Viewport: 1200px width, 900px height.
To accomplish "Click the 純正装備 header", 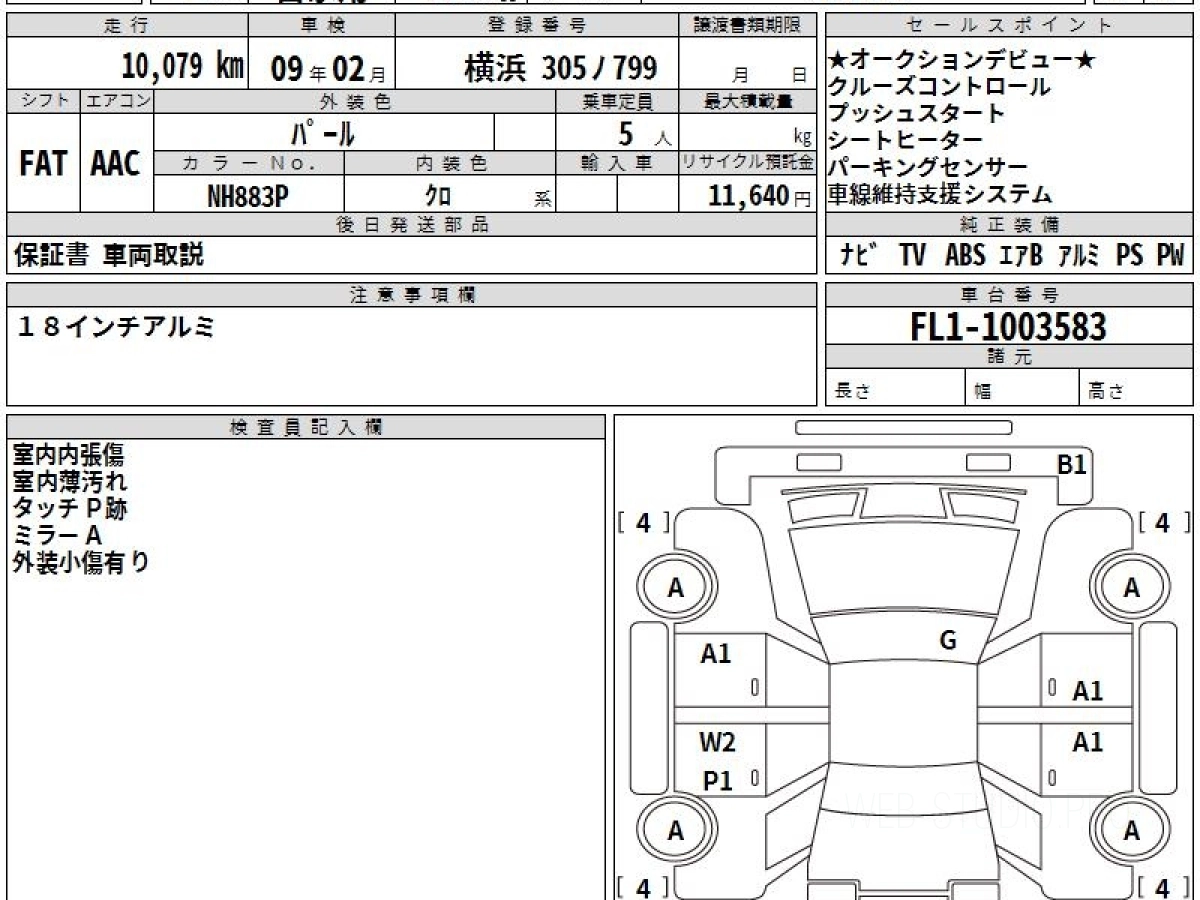I will (1009, 225).
